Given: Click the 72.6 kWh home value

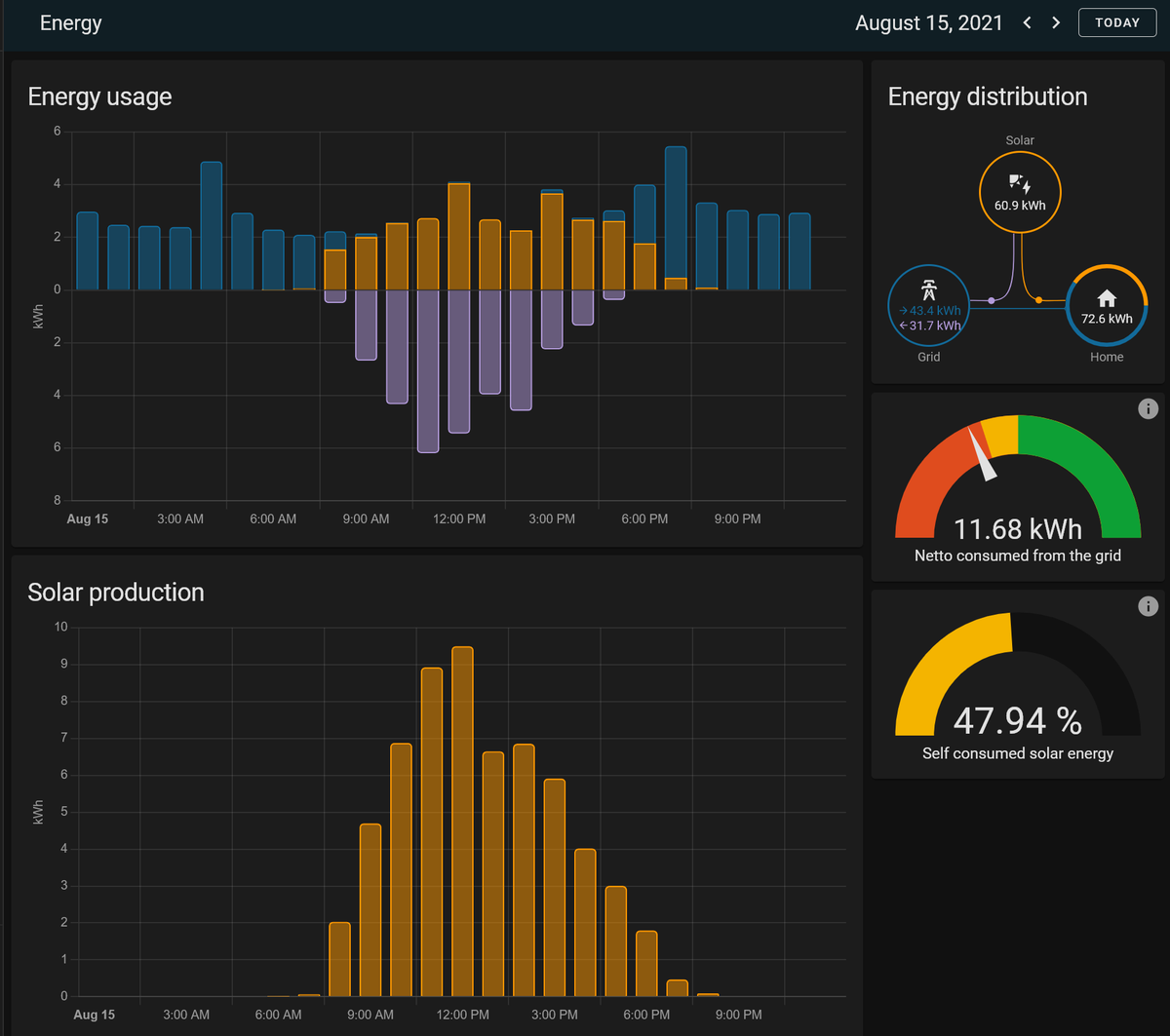Looking at the screenshot, I should (x=1107, y=319).
